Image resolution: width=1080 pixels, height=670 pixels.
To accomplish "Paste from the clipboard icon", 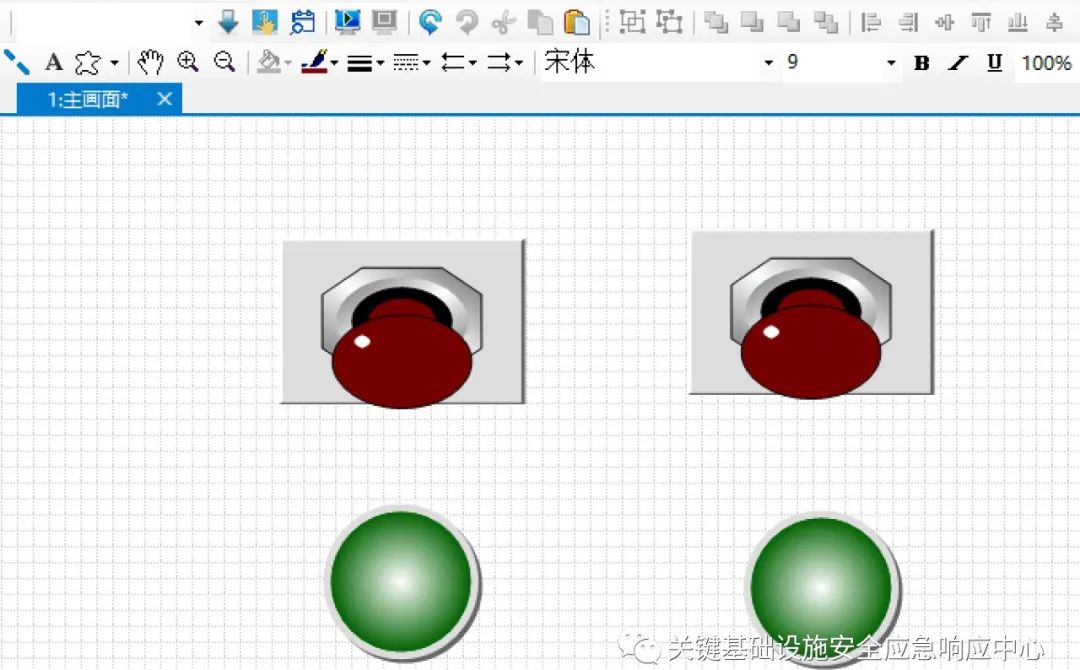I will coord(577,22).
